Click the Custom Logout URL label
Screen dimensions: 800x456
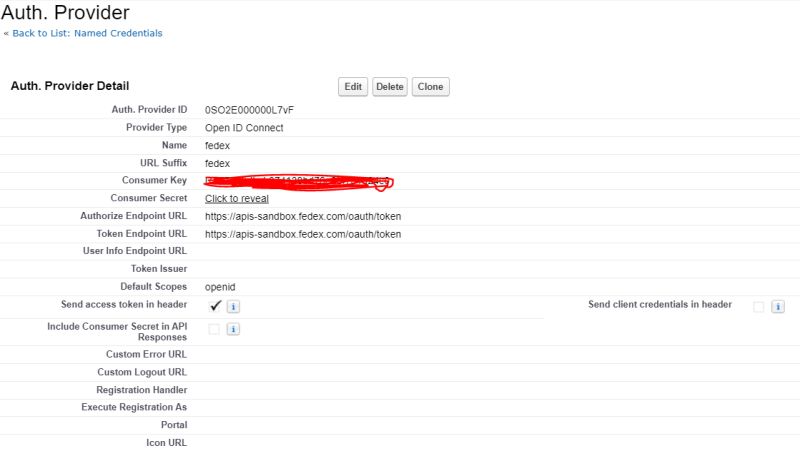(x=142, y=372)
